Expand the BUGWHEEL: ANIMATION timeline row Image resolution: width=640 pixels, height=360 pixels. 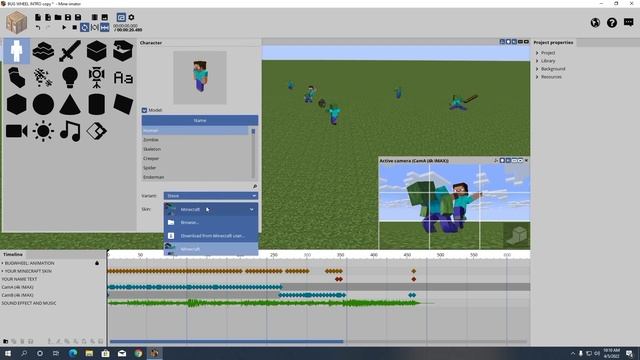(2, 263)
